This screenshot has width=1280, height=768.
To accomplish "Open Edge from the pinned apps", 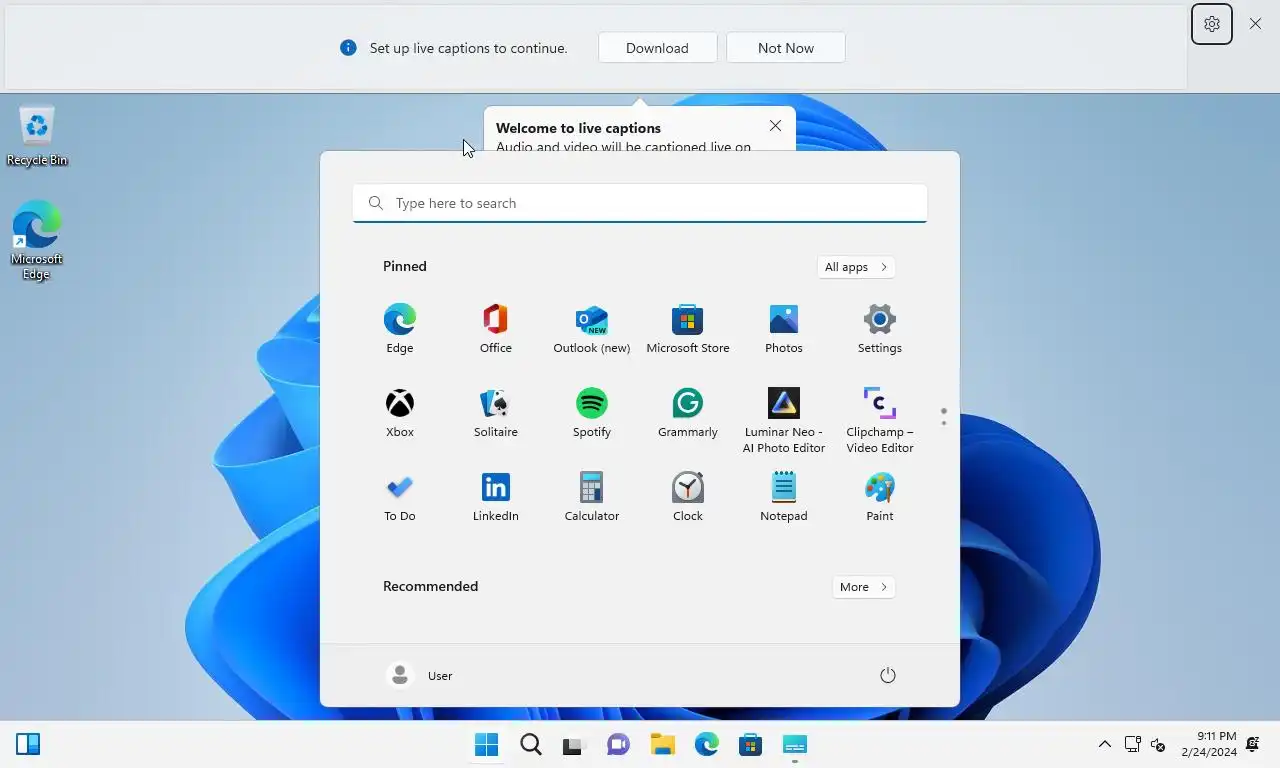I will (399, 329).
